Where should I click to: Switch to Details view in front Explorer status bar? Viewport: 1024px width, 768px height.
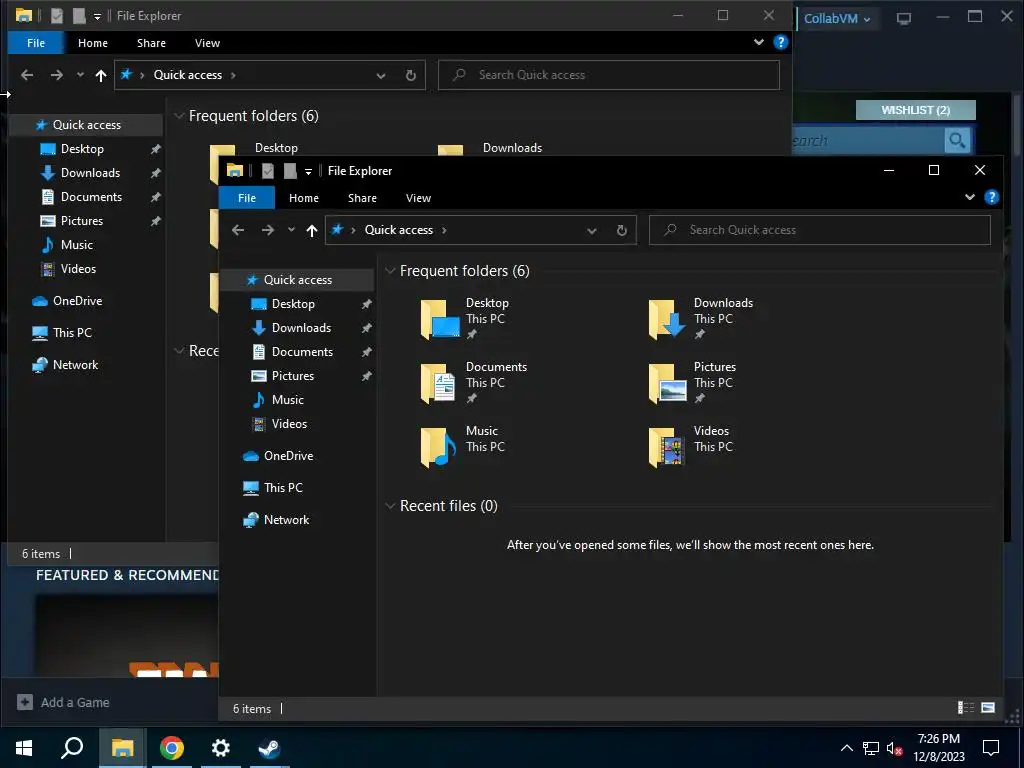tap(965, 708)
